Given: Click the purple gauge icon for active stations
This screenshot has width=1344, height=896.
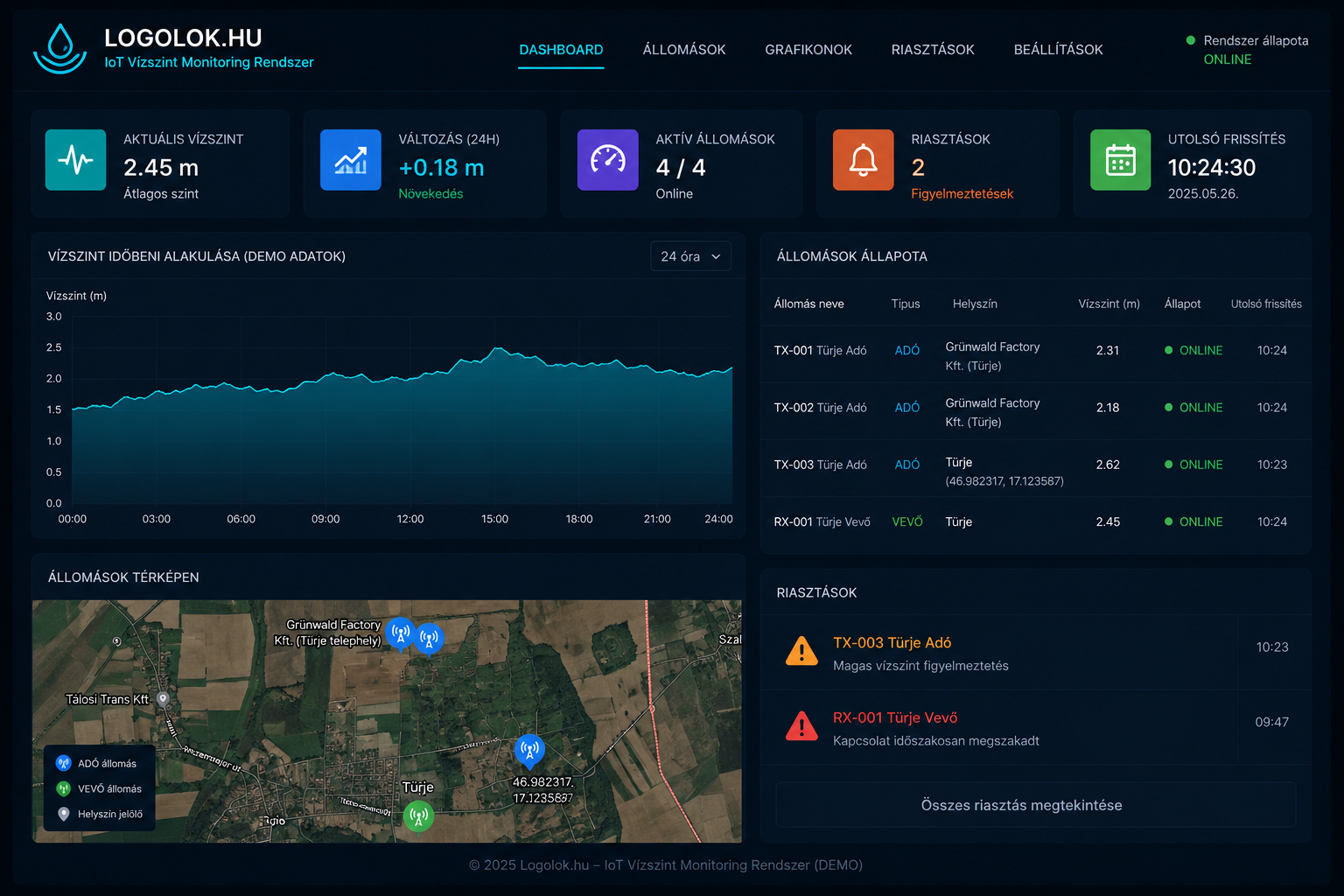Looking at the screenshot, I should tap(608, 160).
